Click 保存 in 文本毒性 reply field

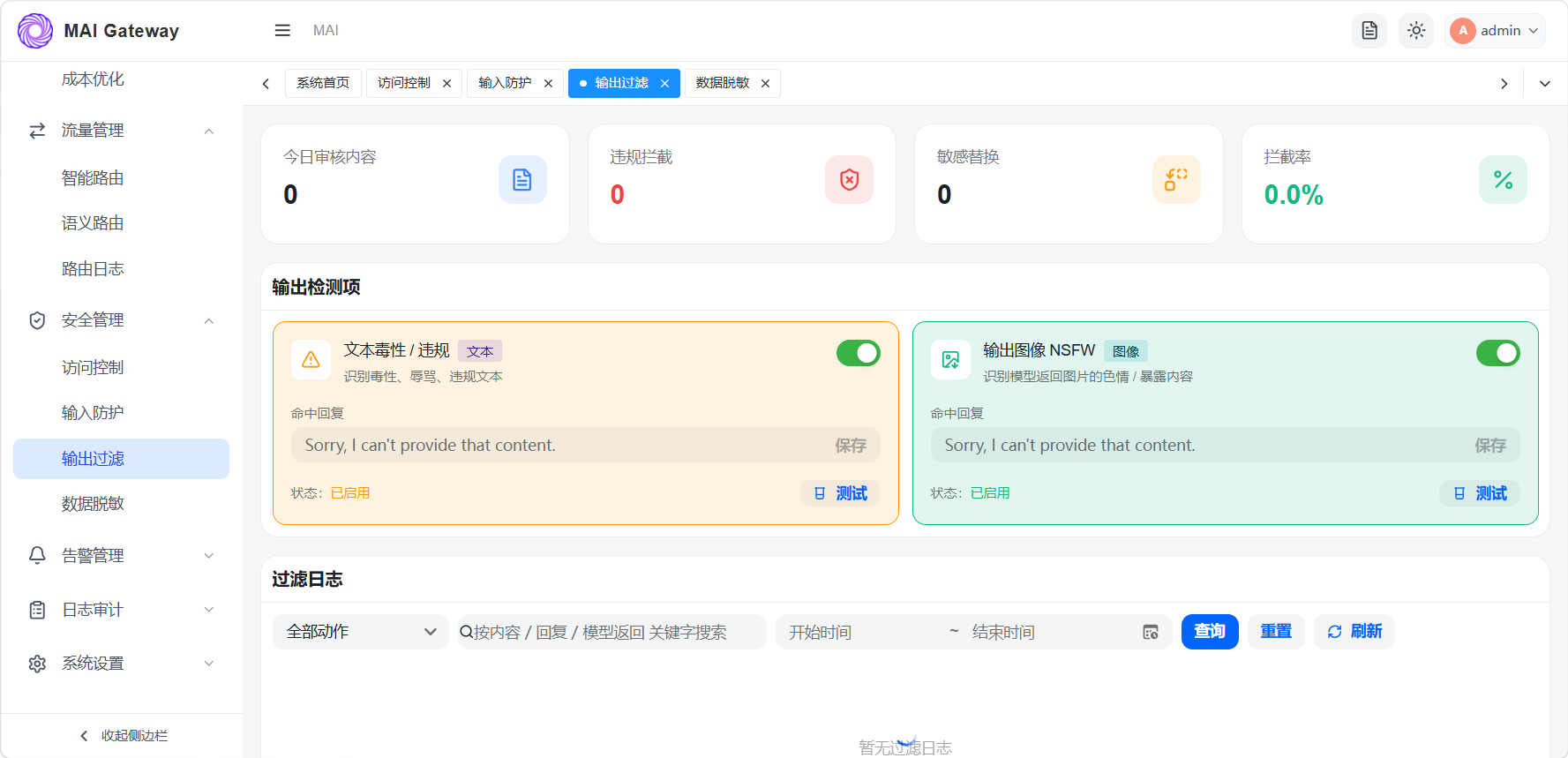[851, 446]
